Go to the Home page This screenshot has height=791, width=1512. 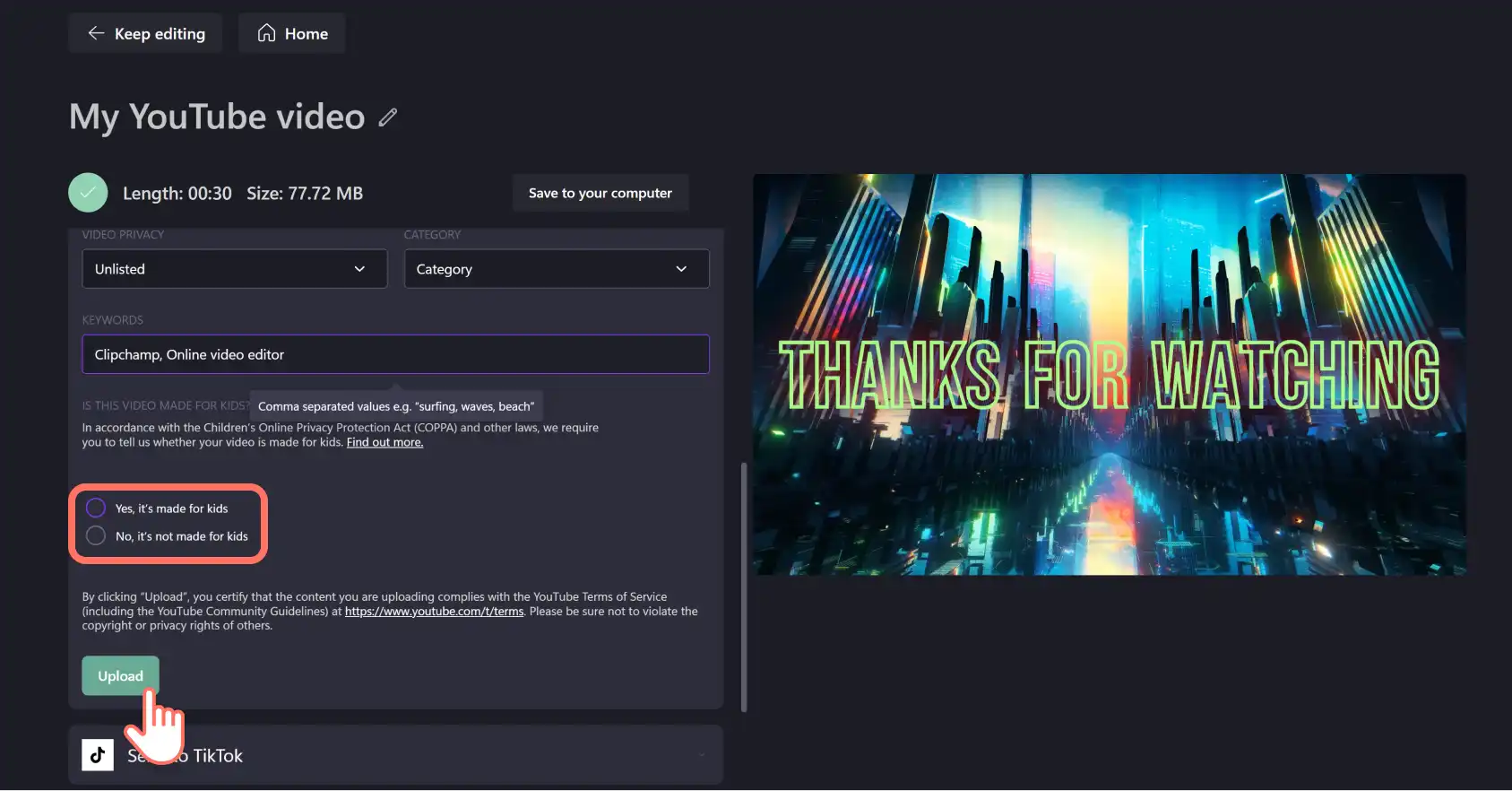pyautogui.click(x=292, y=33)
